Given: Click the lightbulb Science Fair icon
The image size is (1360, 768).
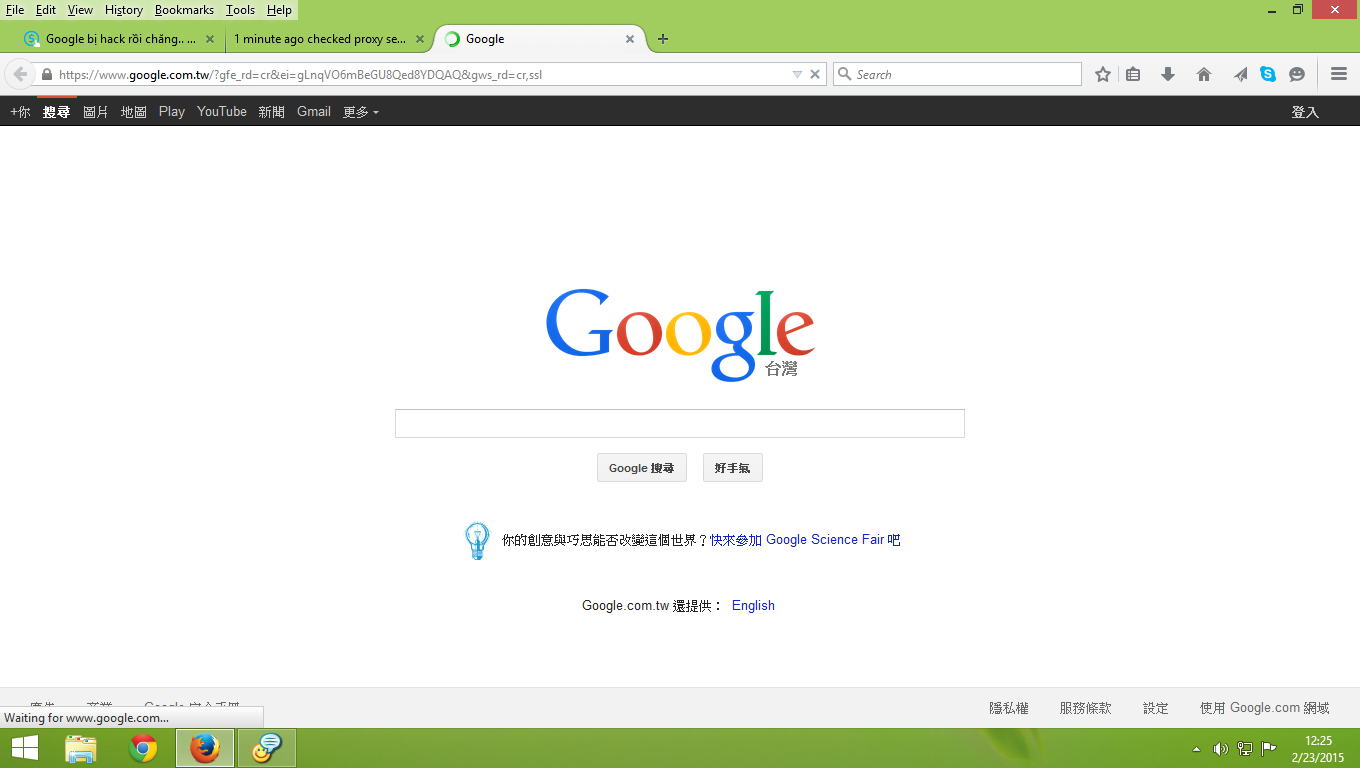Looking at the screenshot, I should click(477, 540).
